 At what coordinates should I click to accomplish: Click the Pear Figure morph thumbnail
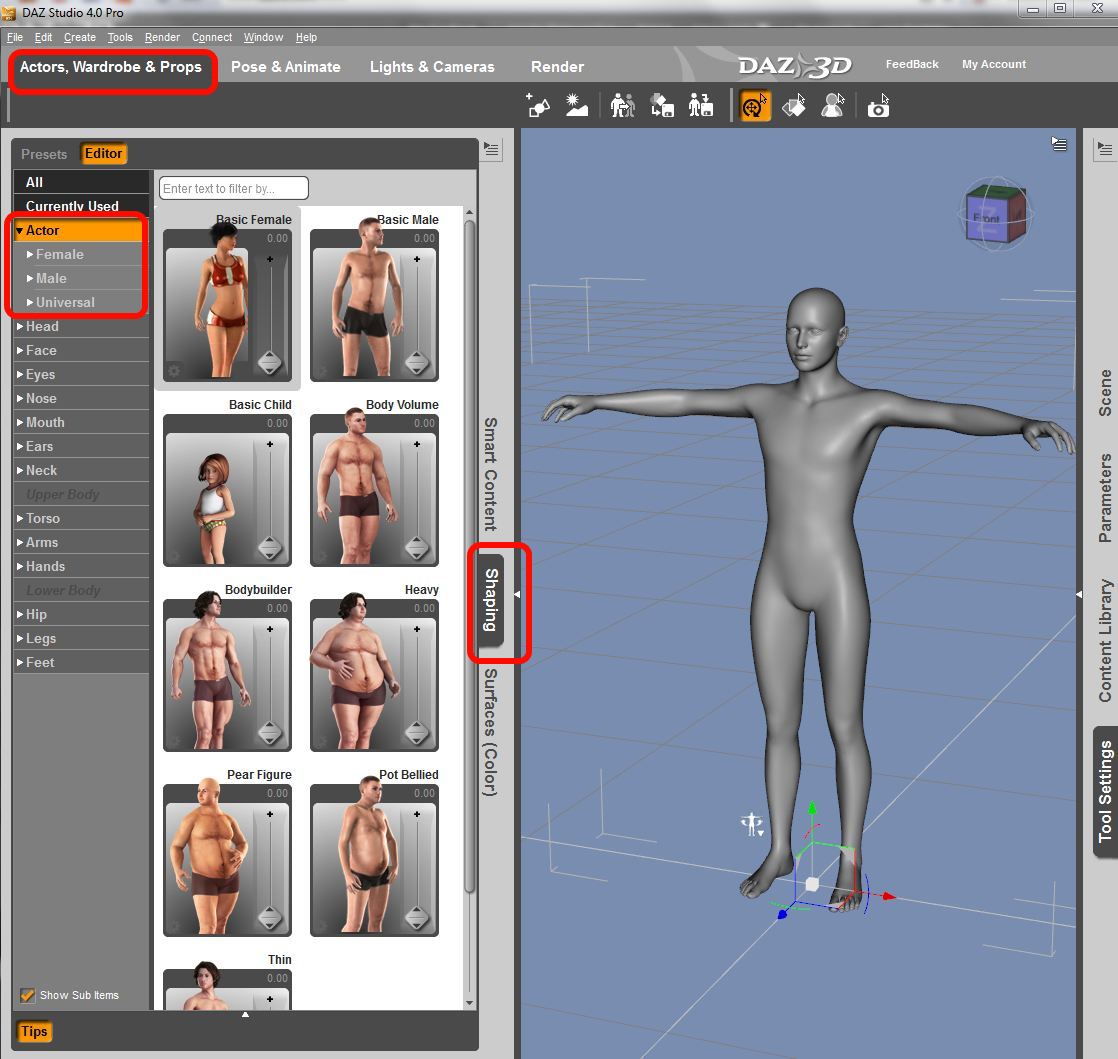211,859
